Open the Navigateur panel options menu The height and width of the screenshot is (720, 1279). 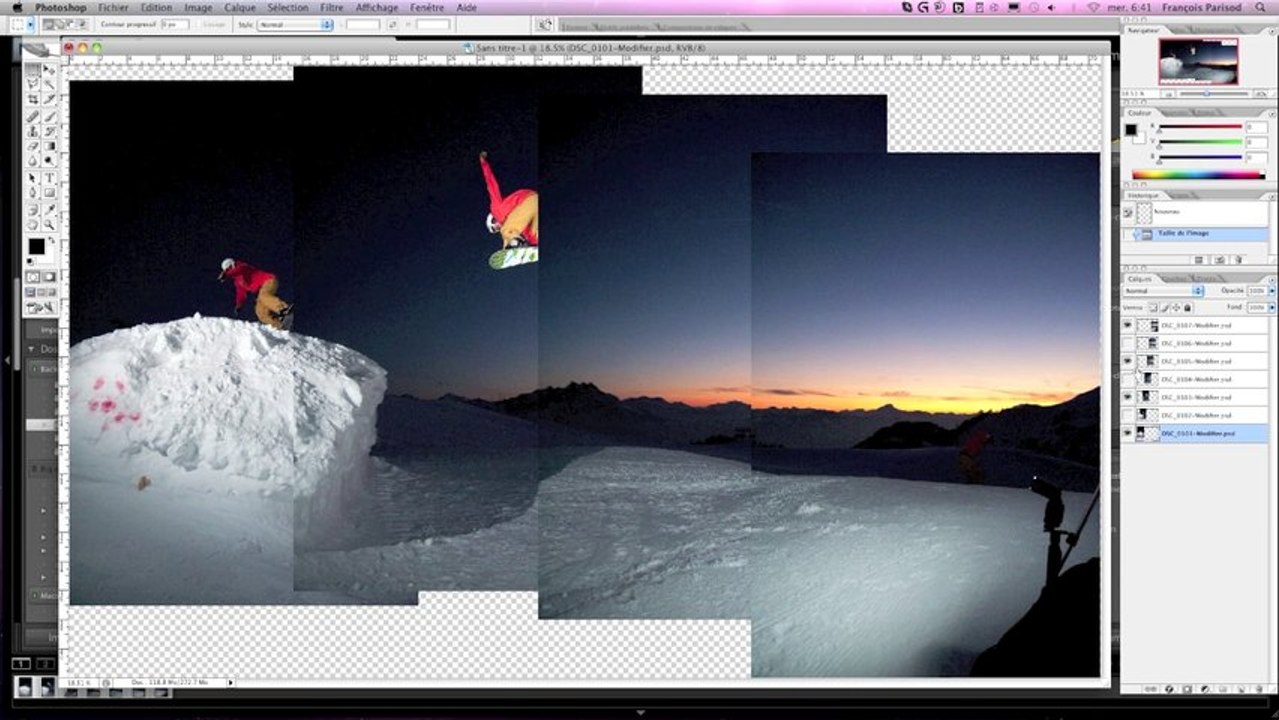[x=1272, y=31]
